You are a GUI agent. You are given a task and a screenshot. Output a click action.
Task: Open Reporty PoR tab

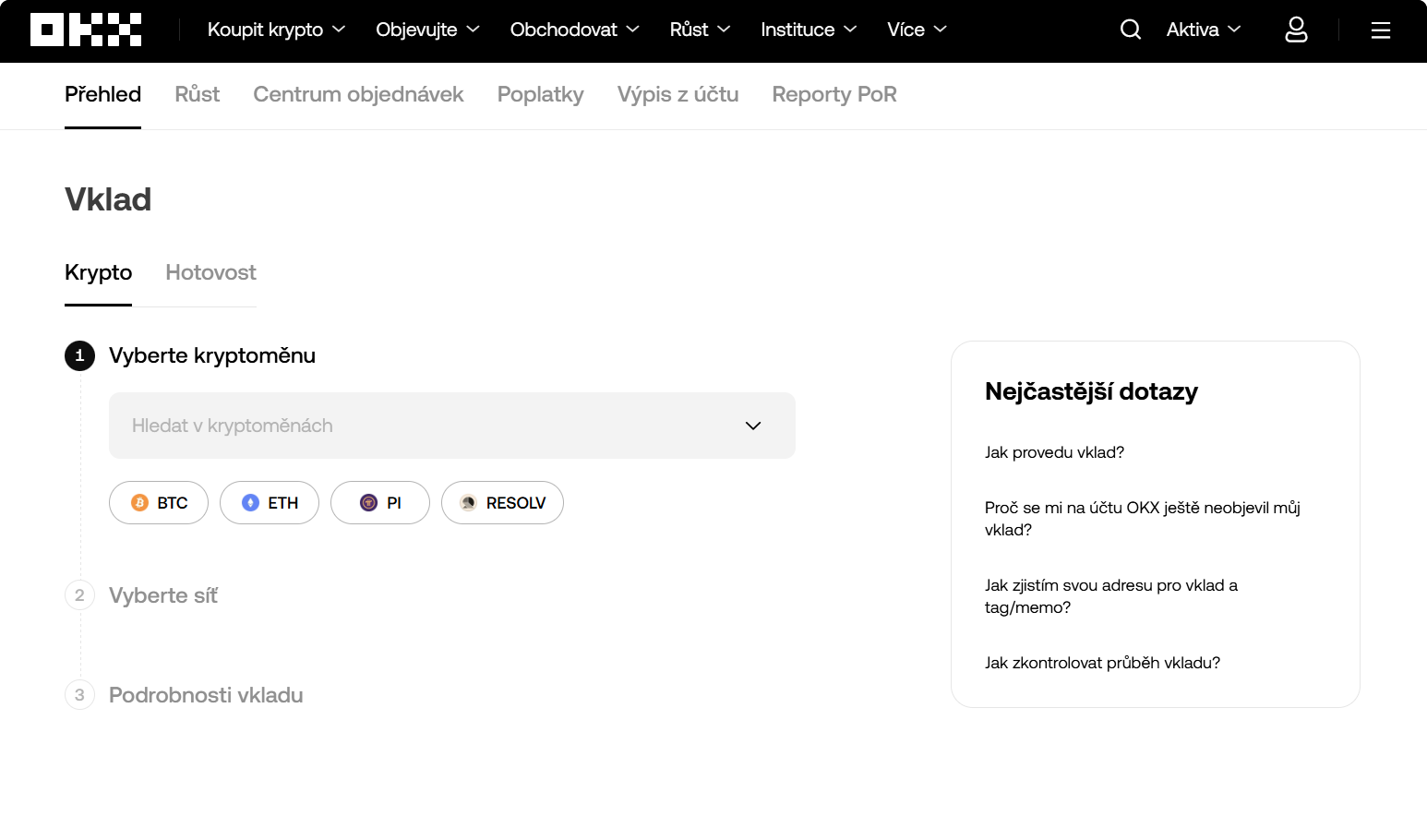(833, 95)
